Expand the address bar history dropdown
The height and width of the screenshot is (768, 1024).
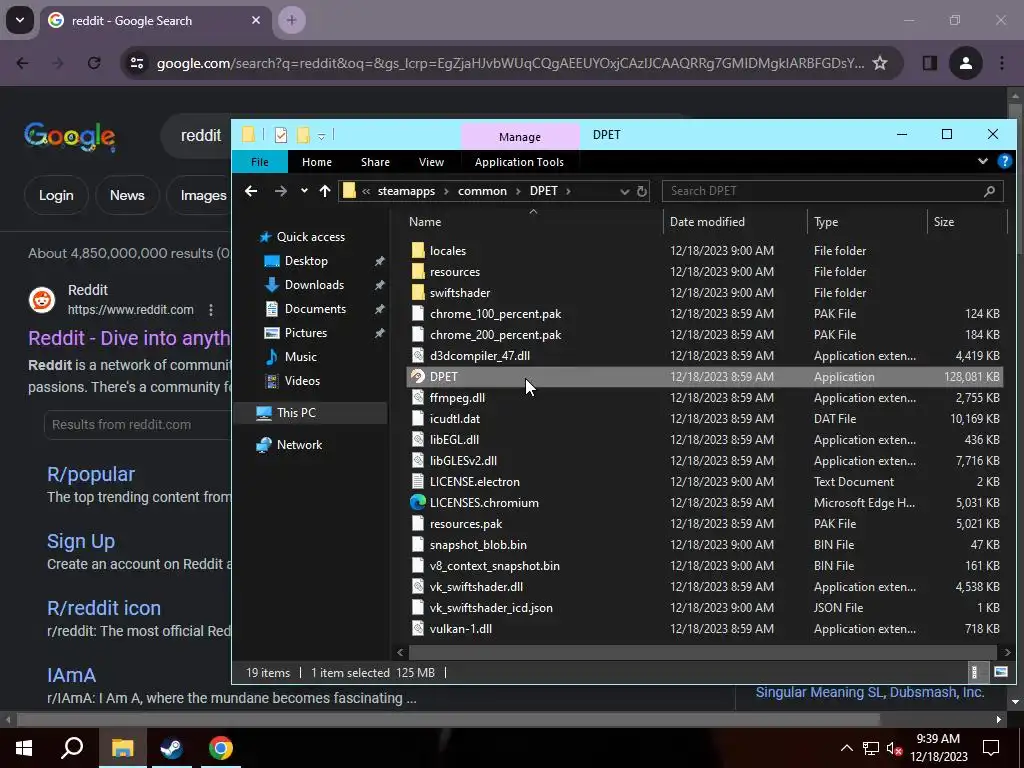(x=624, y=191)
